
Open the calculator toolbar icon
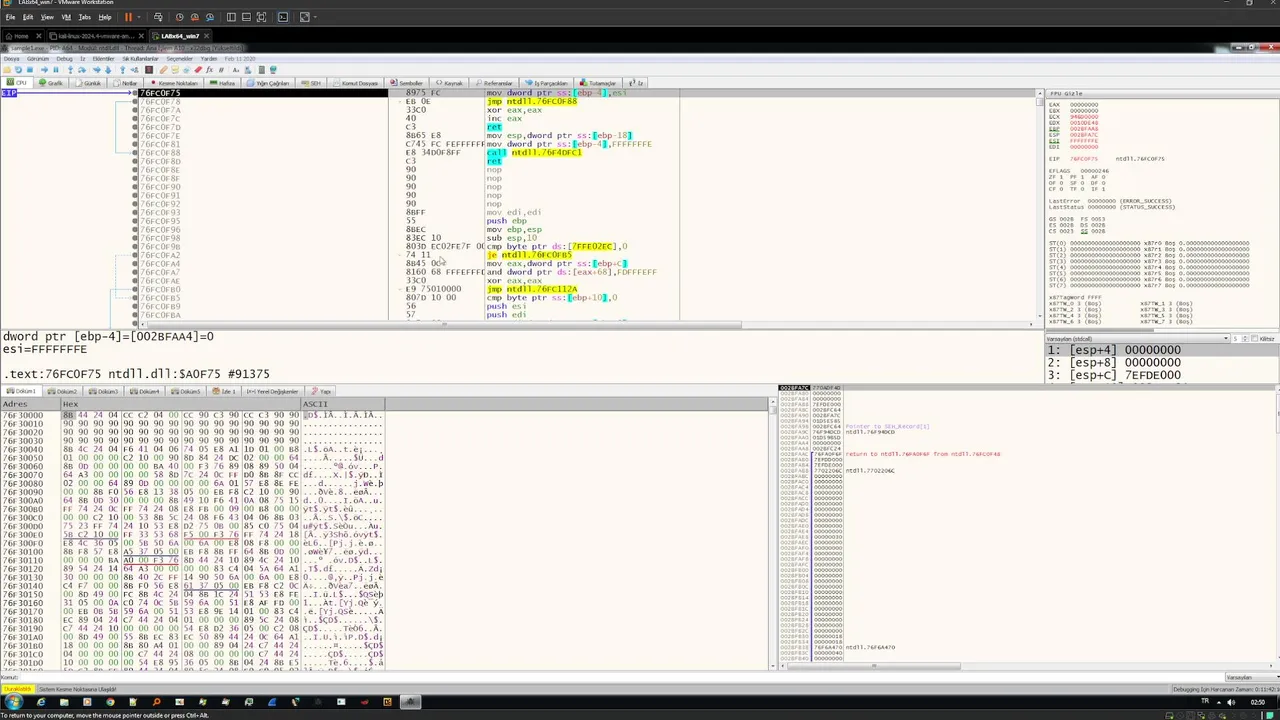[x=261, y=70]
